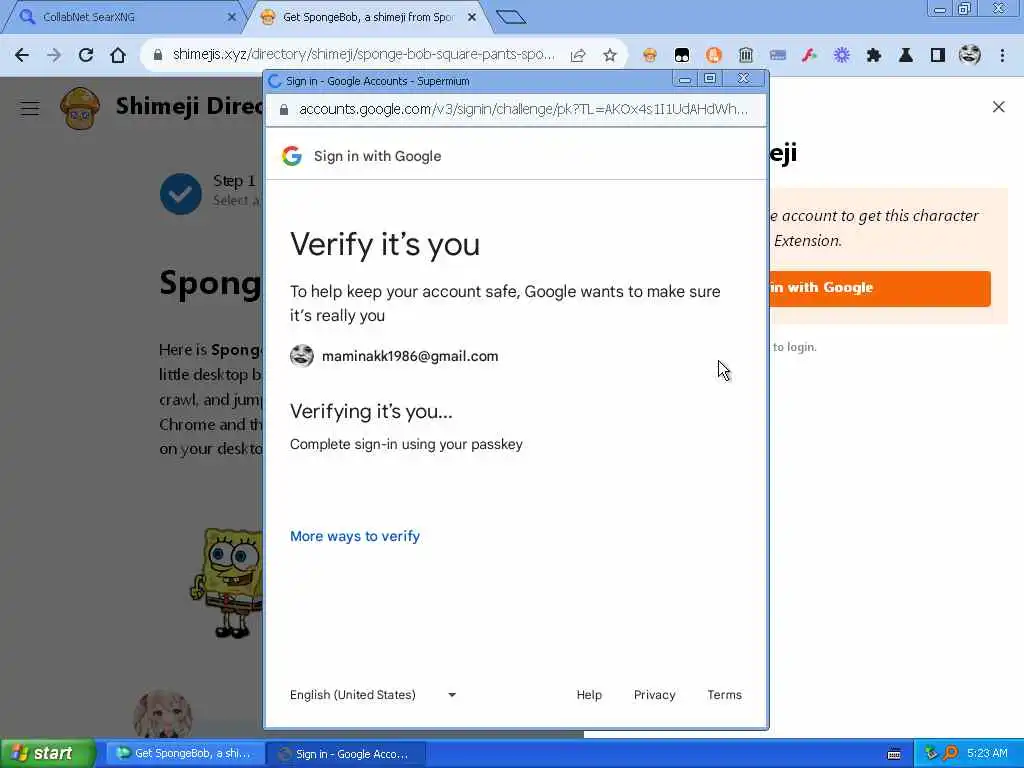
Task: Switch to Sign in - Google Accounts taskbar item
Action: point(346,754)
